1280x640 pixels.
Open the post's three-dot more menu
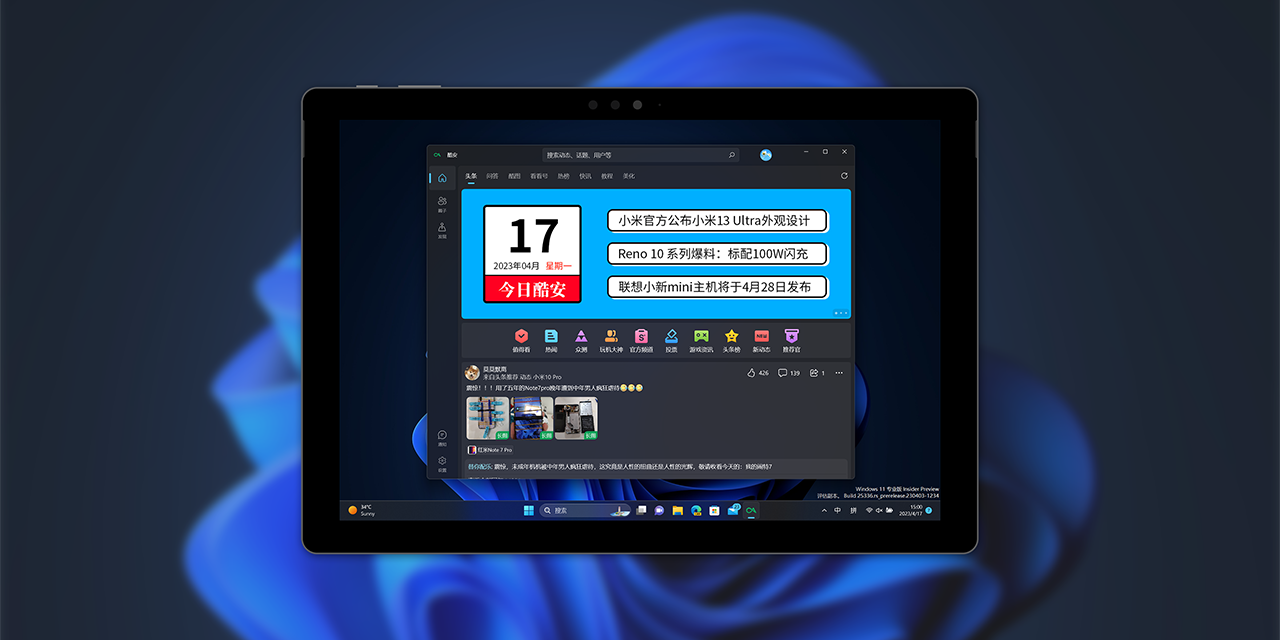pos(839,373)
